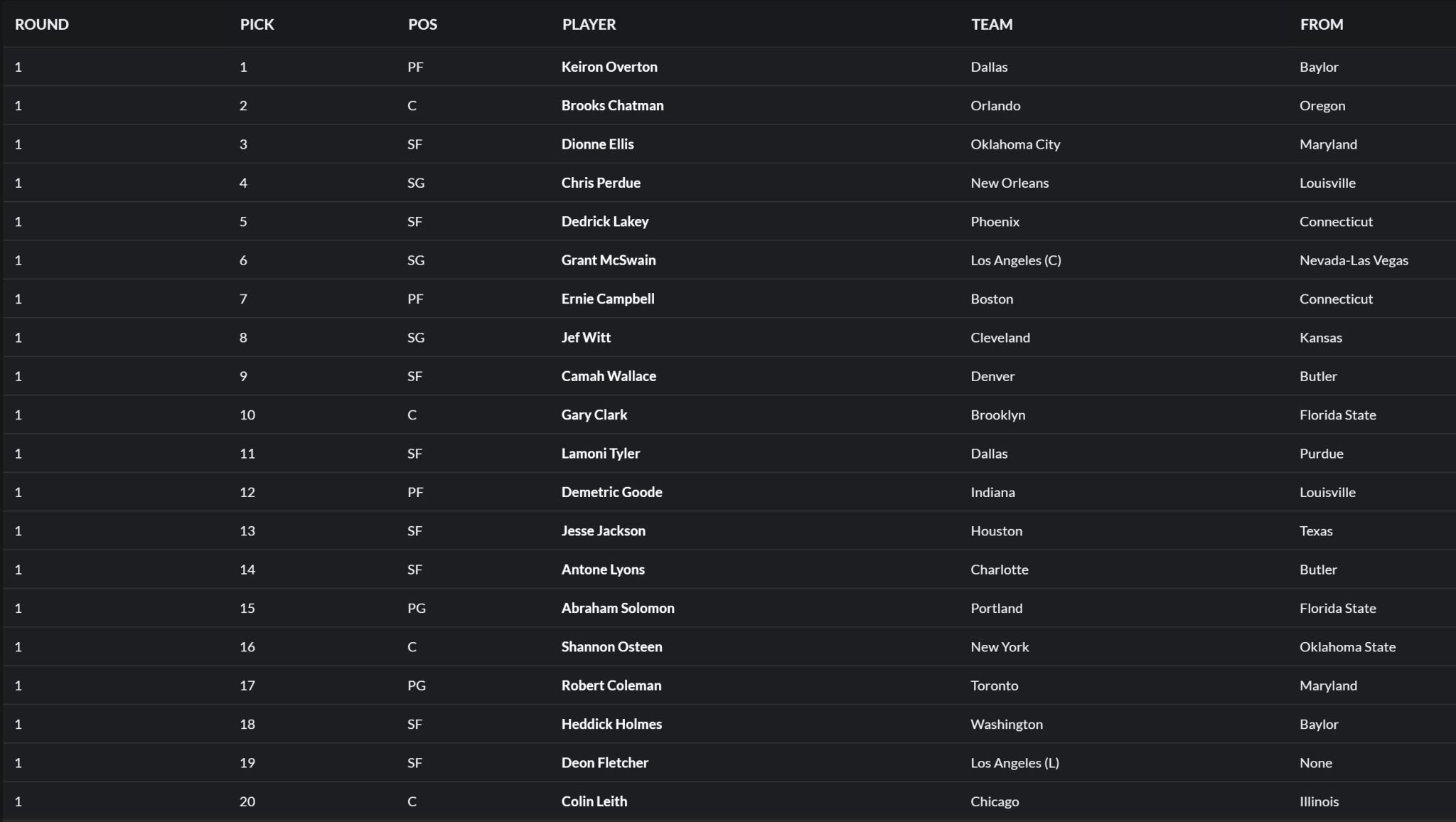Open player Keiron Overton's profile
The width and height of the screenshot is (1456, 822).
click(x=609, y=67)
